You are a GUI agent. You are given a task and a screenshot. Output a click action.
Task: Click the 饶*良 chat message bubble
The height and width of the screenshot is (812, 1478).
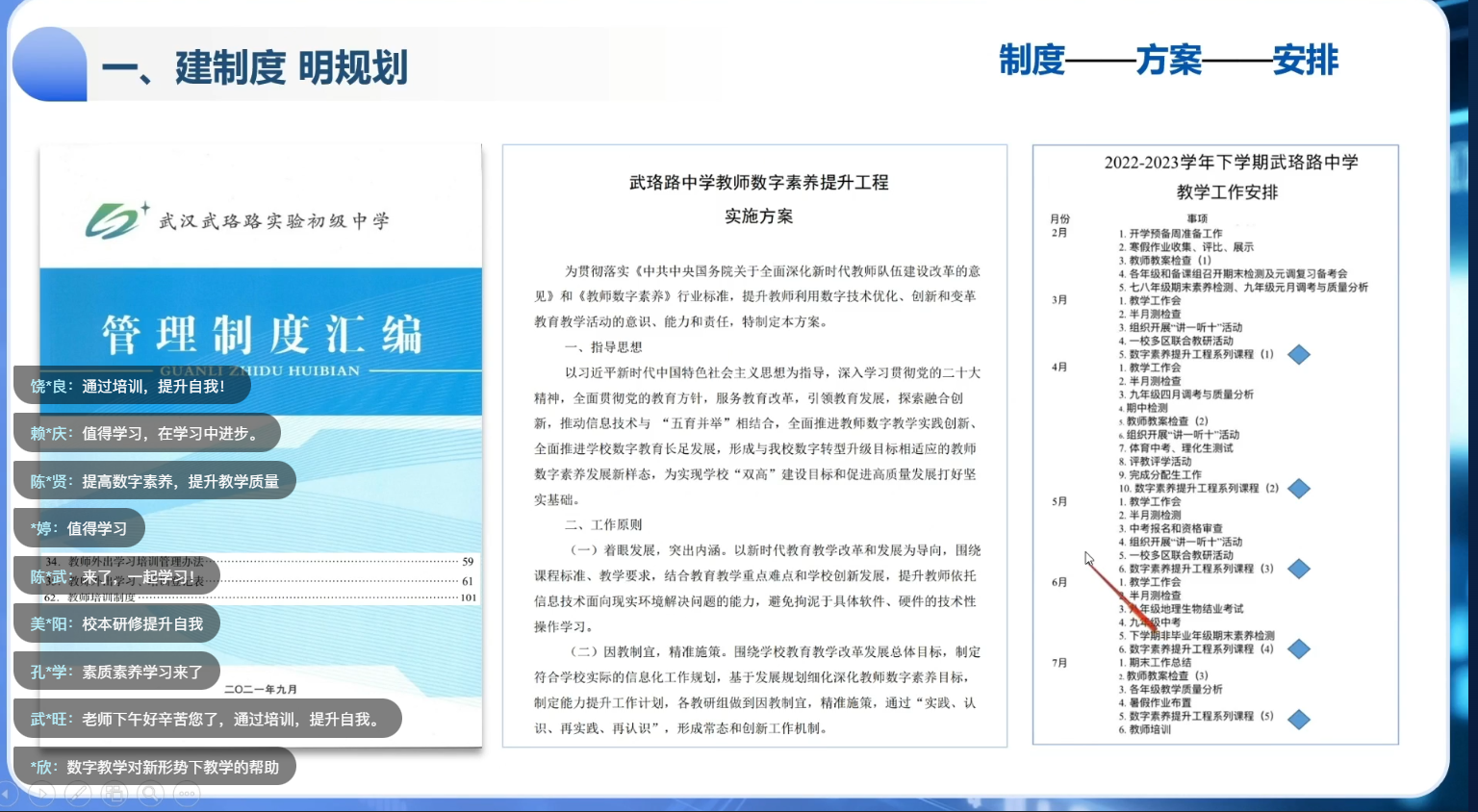tap(132, 386)
